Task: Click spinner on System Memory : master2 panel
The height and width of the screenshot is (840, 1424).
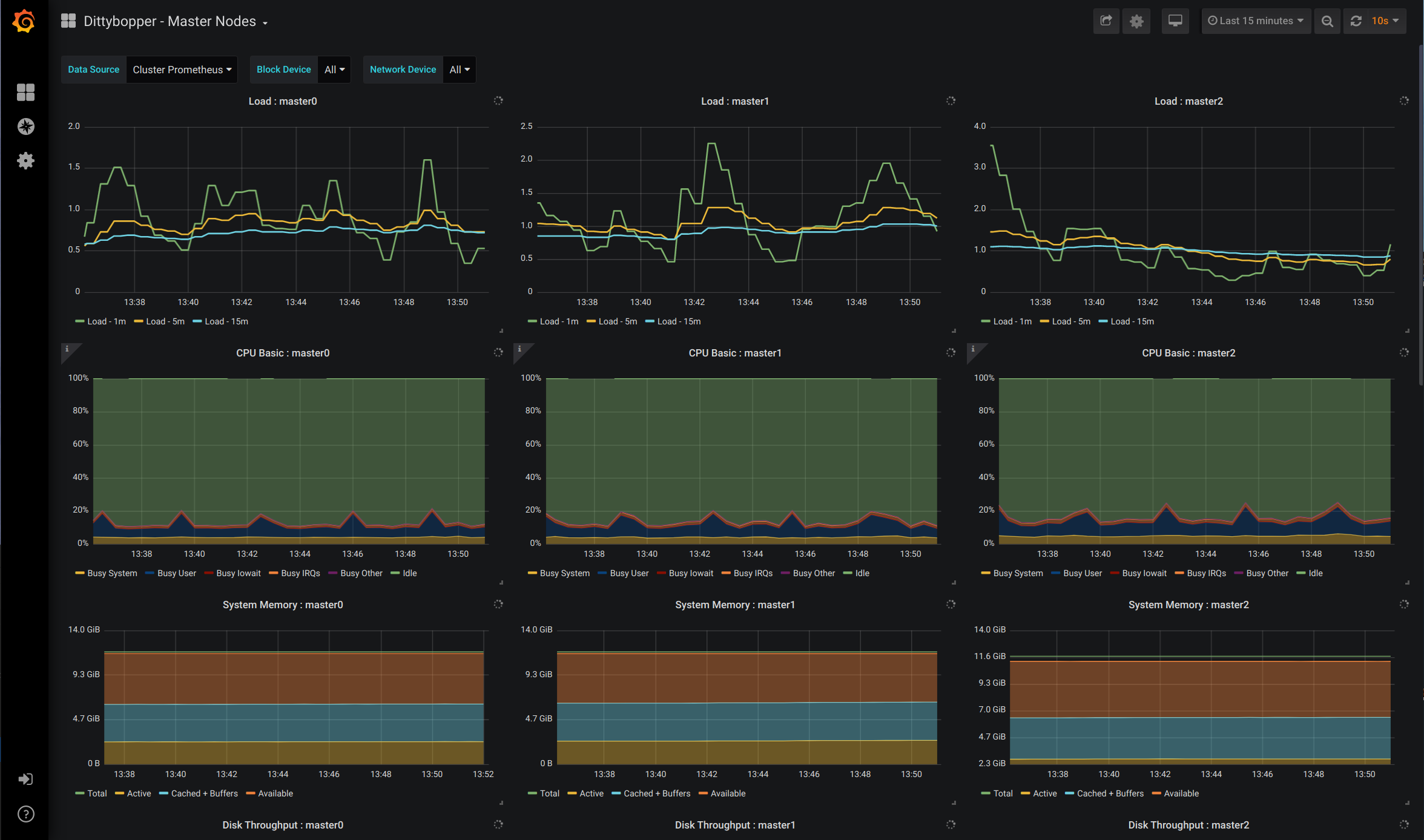Action: pos(1404,605)
